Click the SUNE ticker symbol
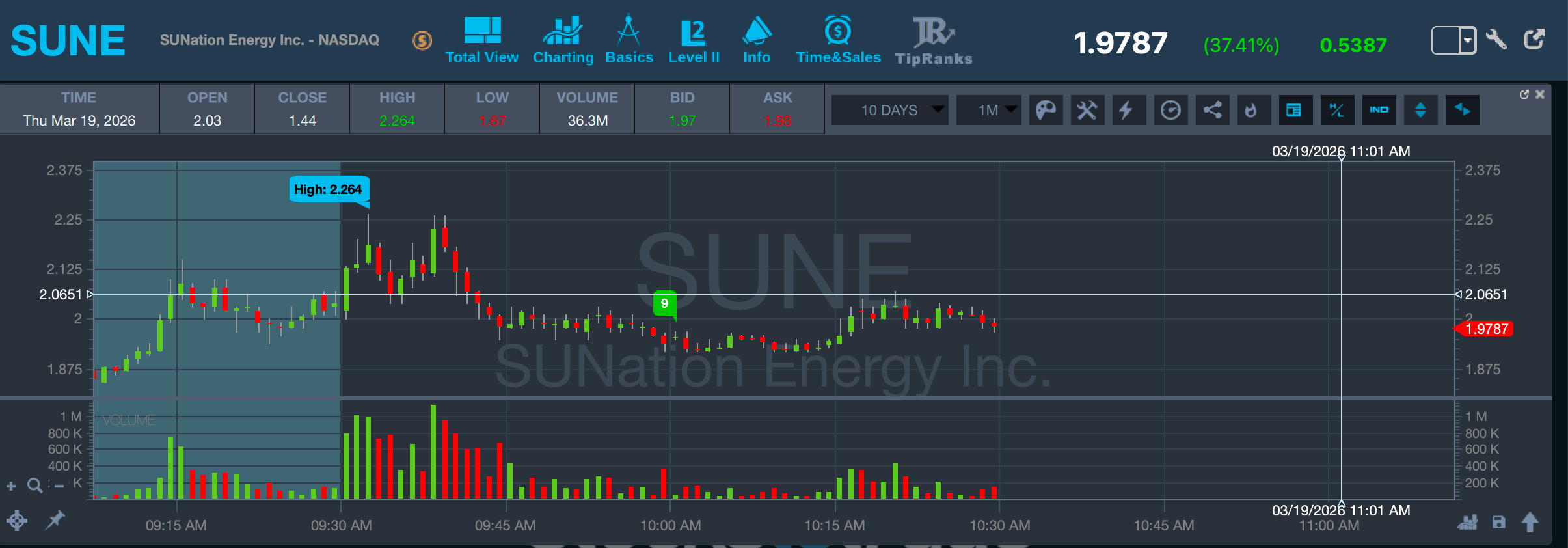1568x548 pixels. 68,40
